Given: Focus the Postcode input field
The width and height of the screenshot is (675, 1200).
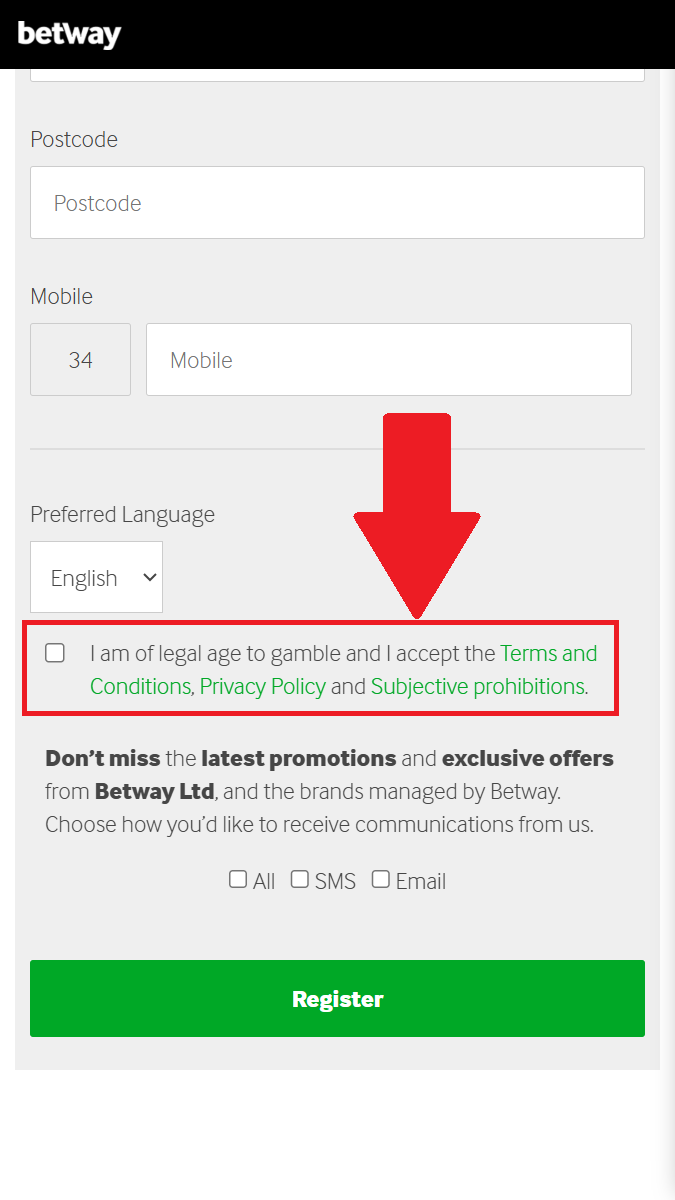Looking at the screenshot, I should (x=337, y=203).
